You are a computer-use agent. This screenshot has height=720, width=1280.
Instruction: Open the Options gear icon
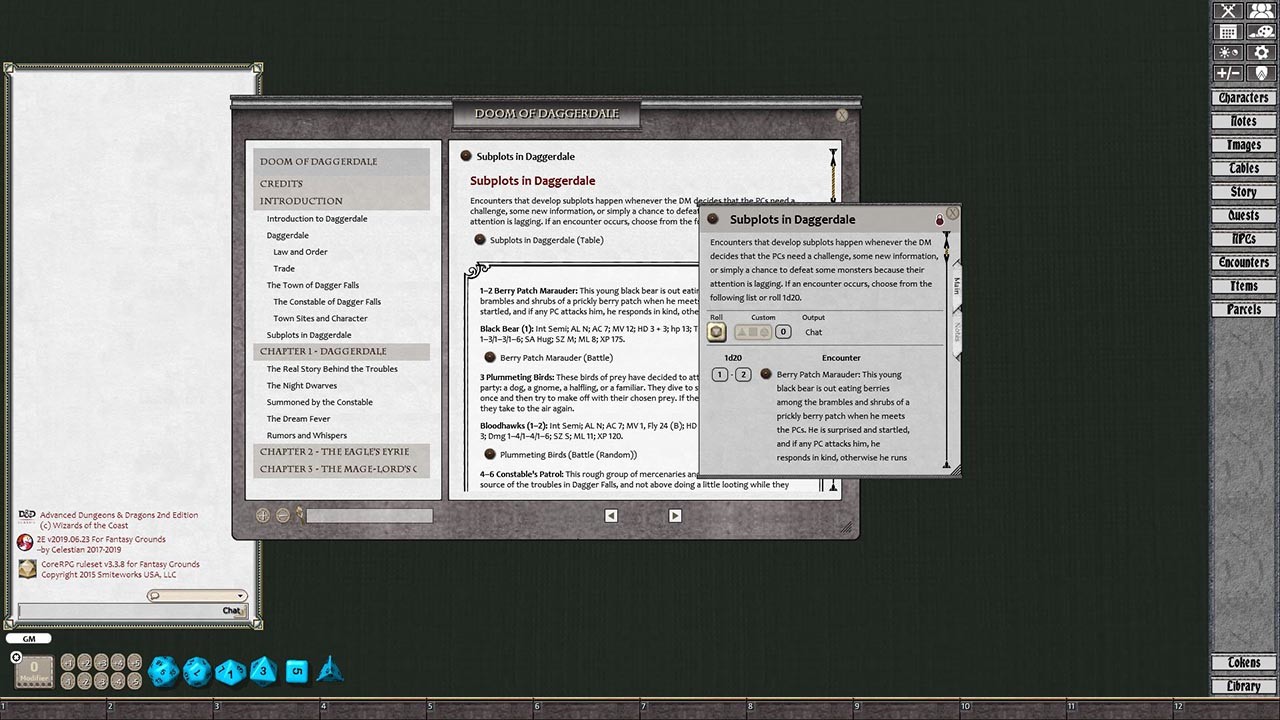tap(1260, 52)
